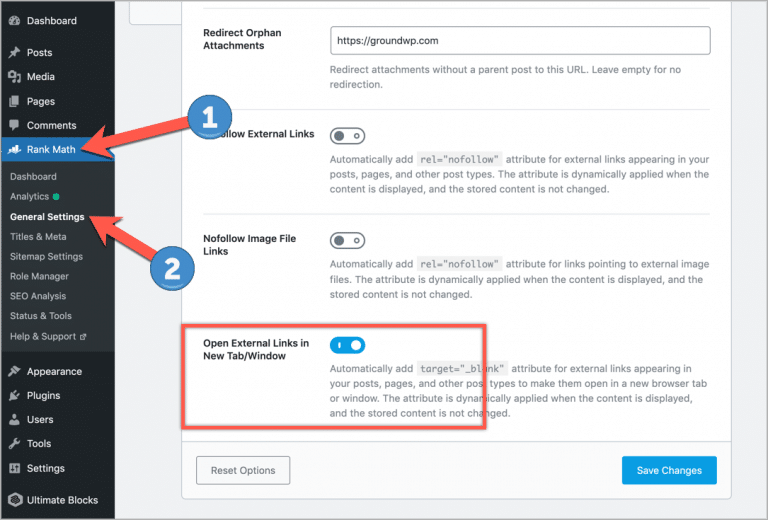Click rel="nofollow" code under Nofollow External Links
The image size is (768, 520).
click(459, 159)
